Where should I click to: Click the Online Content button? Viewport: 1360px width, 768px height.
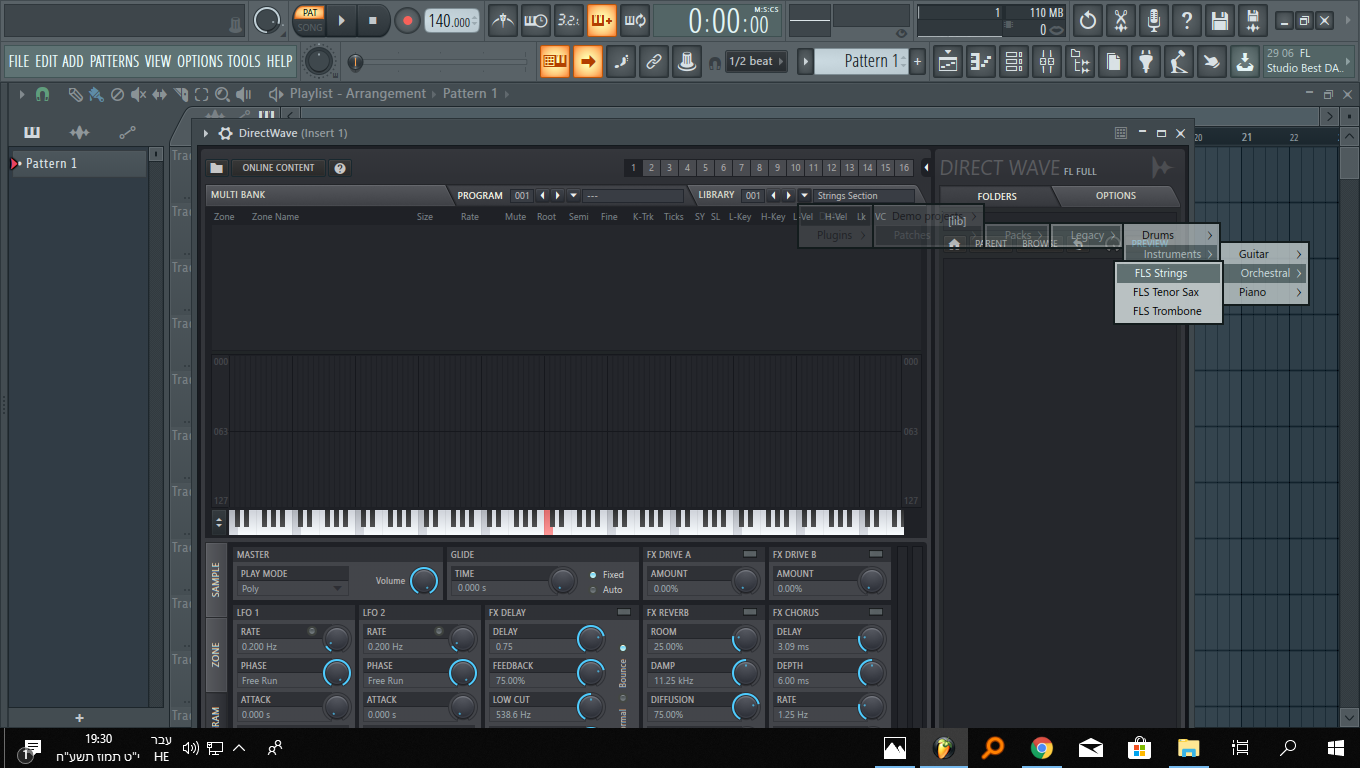click(x=278, y=168)
